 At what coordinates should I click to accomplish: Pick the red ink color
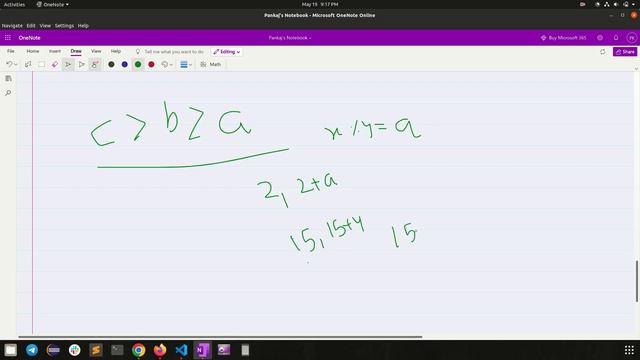click(151, 64)
